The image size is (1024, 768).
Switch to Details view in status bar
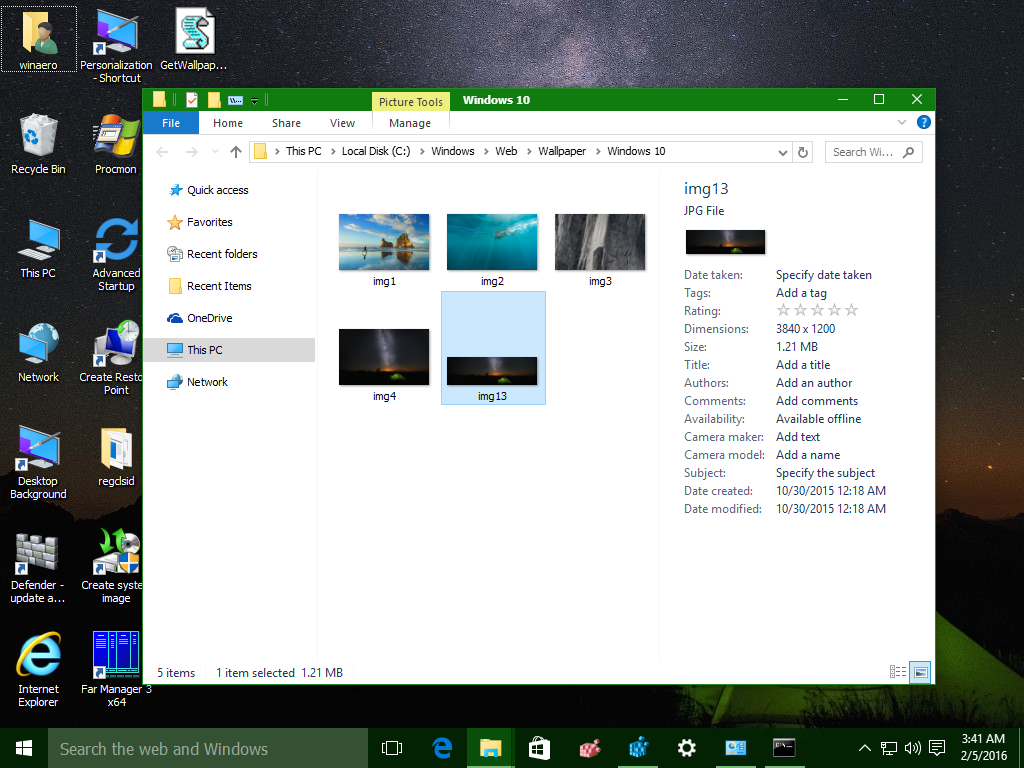pos(897,671)
